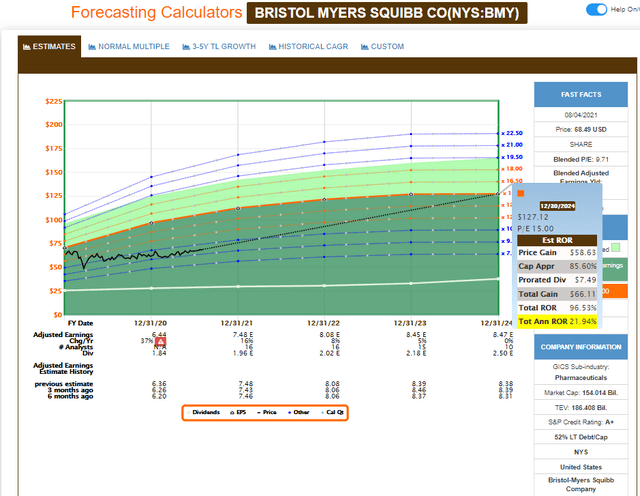Screen dimensions: 640x496
Task: Click the orange bar in the sidebar
Action: (615, 291)
